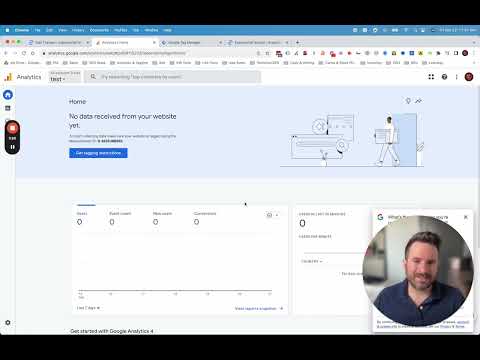Screen dimensions: 480x360
Task: Select the Event count metric
Action: (120, 218)
